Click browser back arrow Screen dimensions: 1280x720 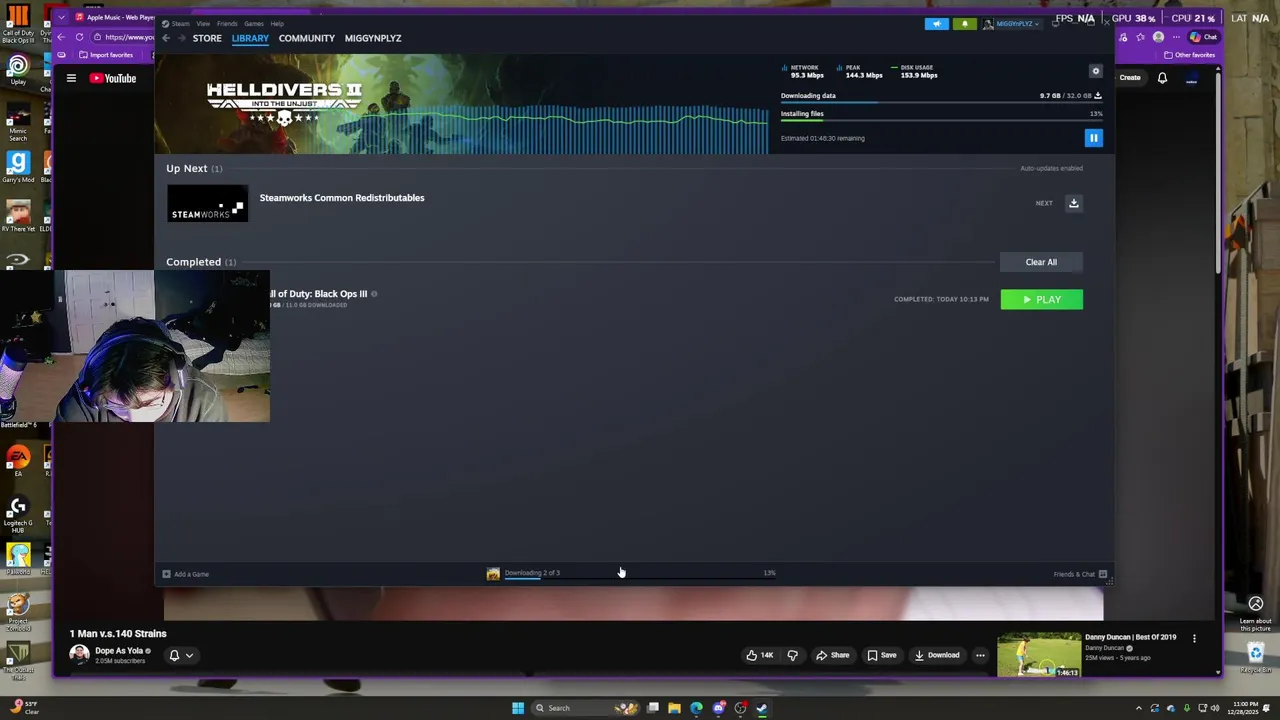coord(61,37)
